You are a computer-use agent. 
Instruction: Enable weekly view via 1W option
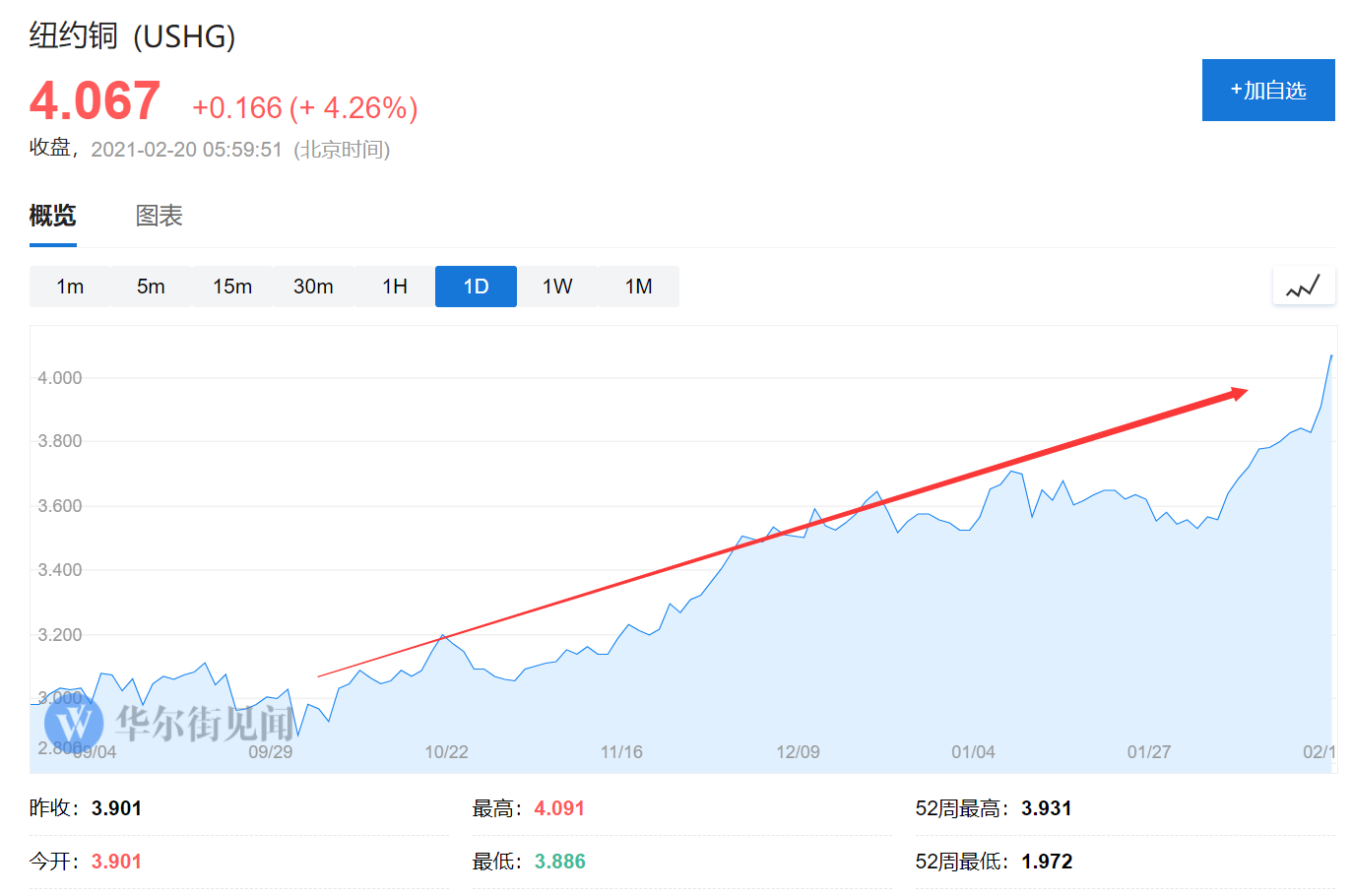[x=557, y=286]
